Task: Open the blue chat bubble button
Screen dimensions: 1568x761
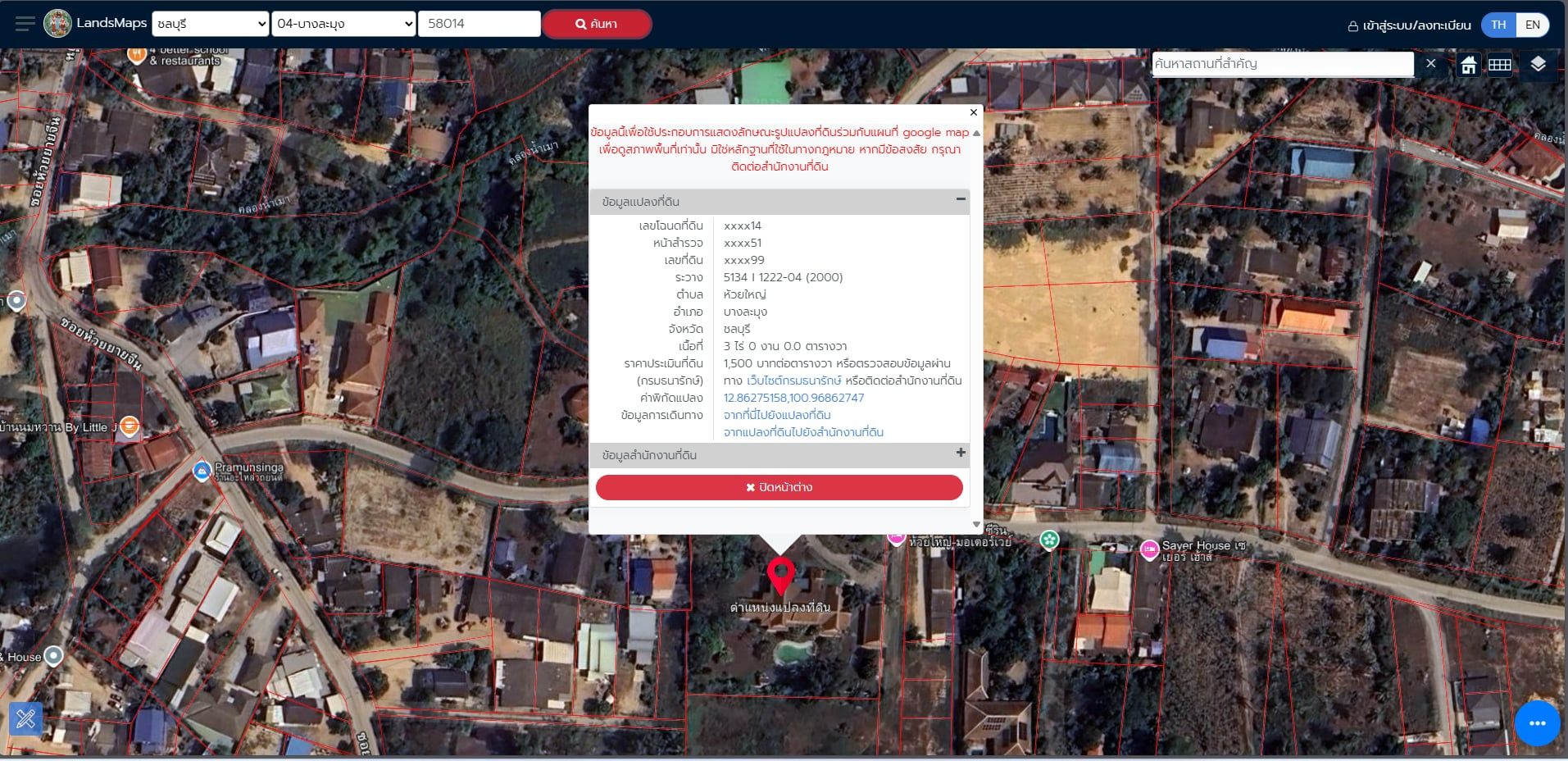Action: coord(1537,723)
